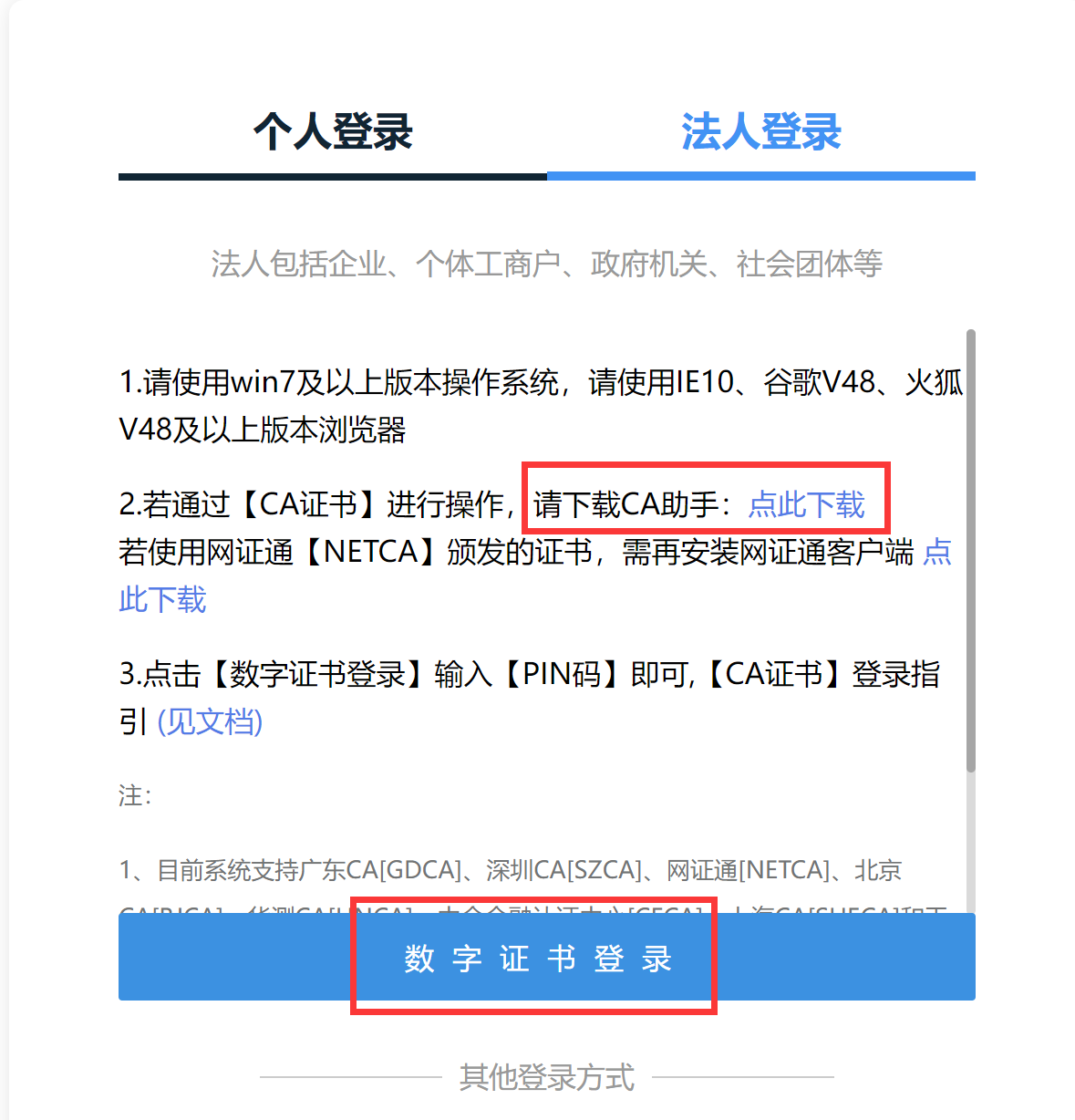Click the V48及以上版本浏览器 text line
Screen dimensions: 1075x1120
[x=263, y=430]
